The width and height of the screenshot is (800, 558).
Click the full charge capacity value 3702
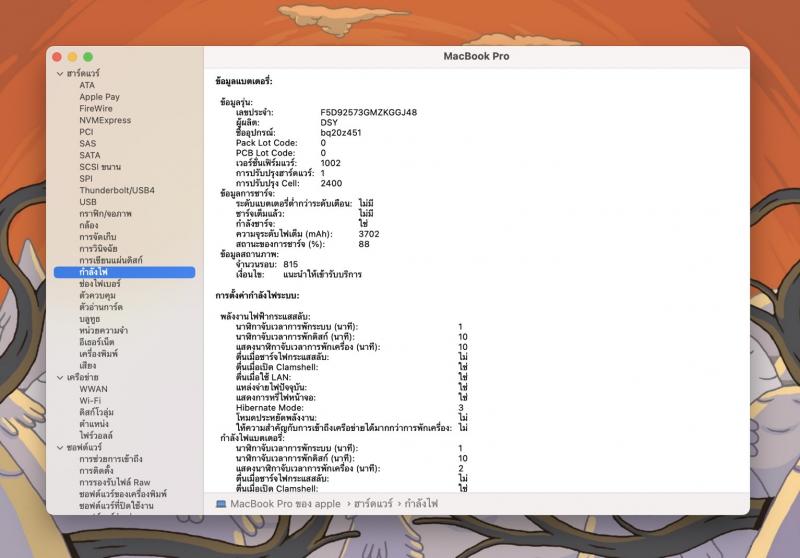tap(369, 234)
